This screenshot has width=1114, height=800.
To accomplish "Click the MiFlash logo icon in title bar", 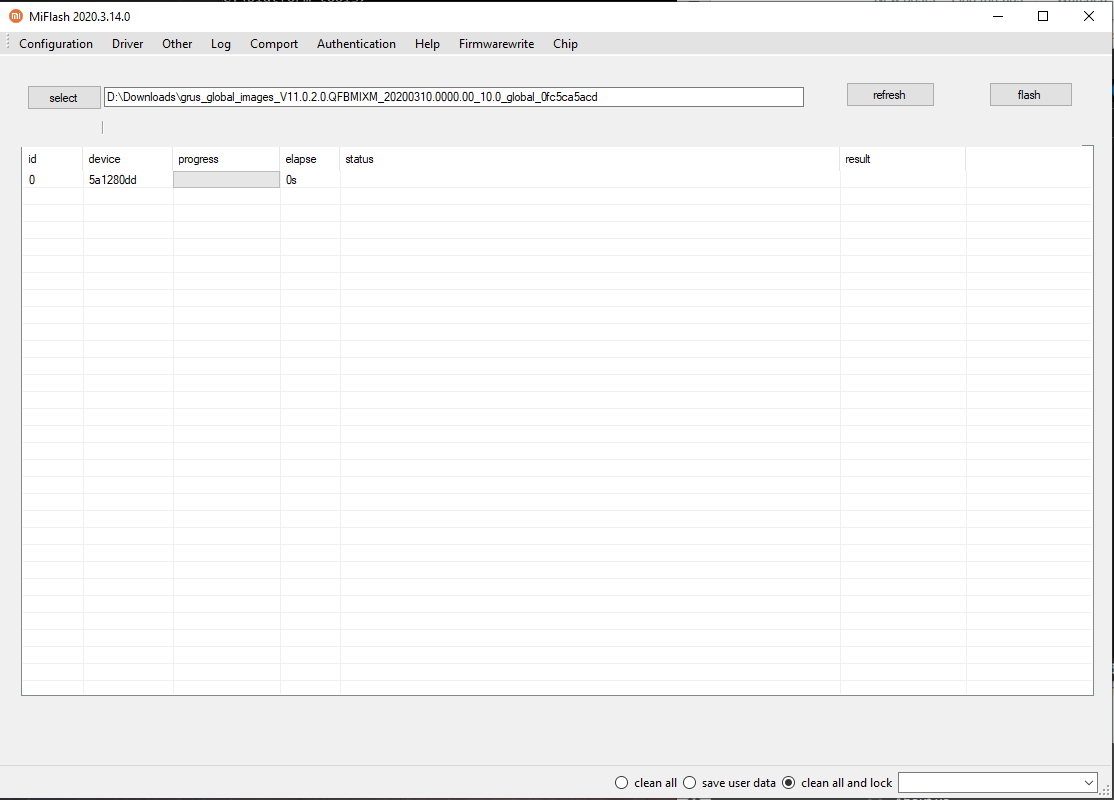I will (x=16, y=16).
